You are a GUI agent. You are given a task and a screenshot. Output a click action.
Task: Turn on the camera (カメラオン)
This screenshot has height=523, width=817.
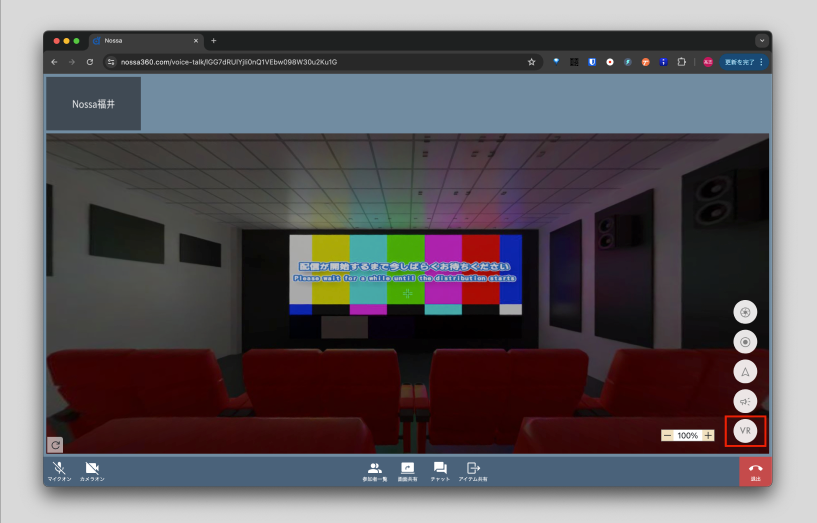pos(92,471)
